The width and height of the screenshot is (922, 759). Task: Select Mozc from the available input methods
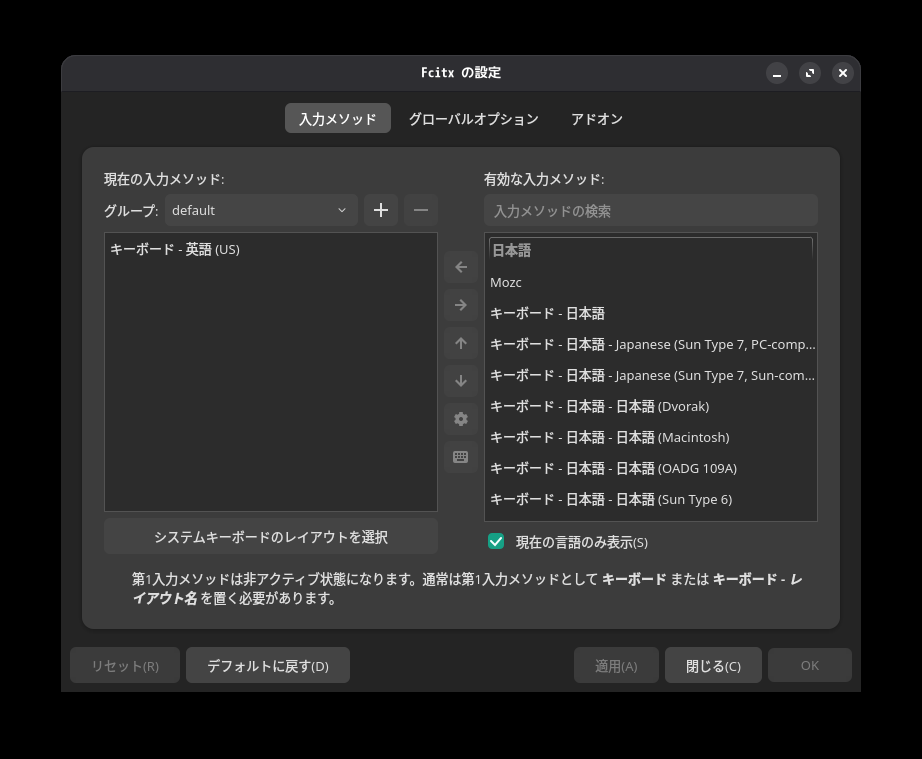[505, 282]
